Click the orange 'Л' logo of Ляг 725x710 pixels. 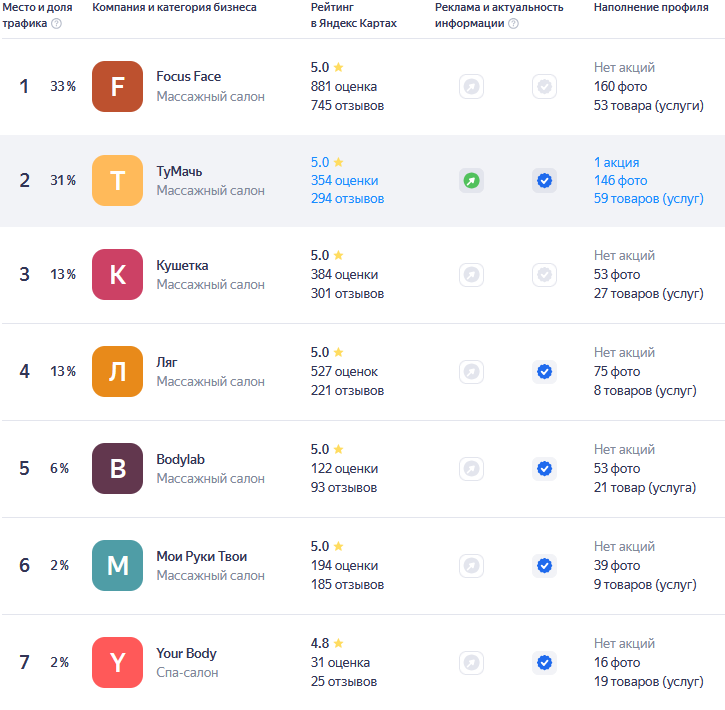click(117, 372)
